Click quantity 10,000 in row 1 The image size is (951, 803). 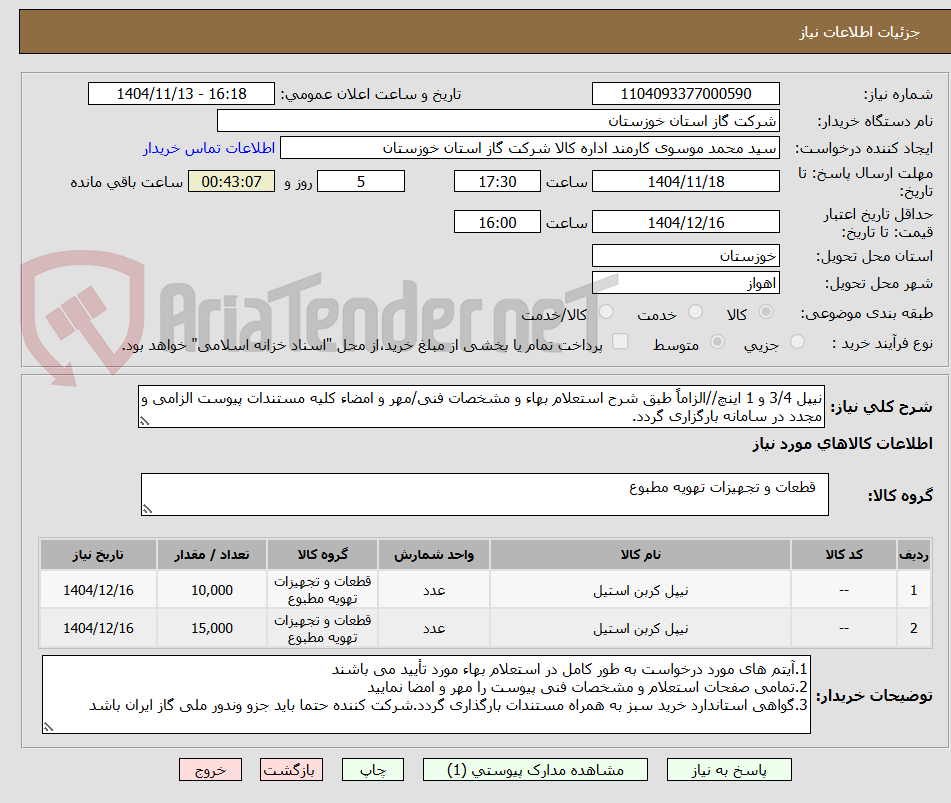pyautogui.click(x=212, y=590)
